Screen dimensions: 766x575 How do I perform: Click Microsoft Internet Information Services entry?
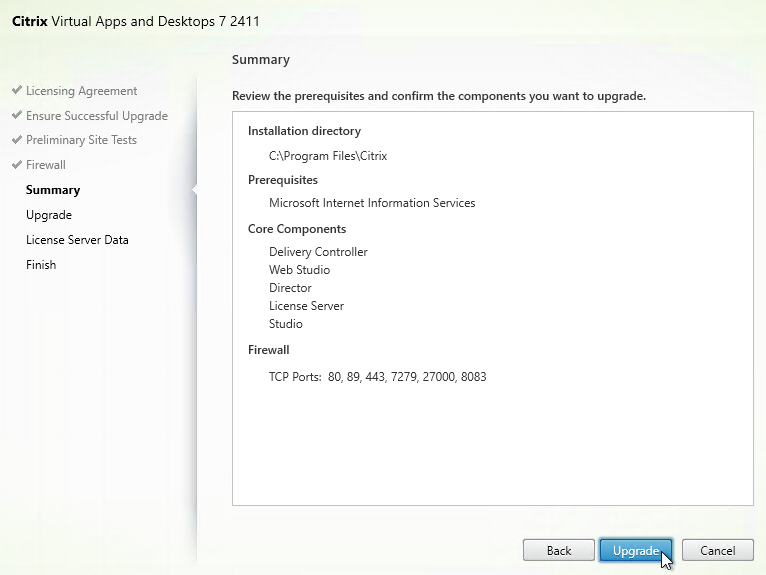click(x=372, y=203)
